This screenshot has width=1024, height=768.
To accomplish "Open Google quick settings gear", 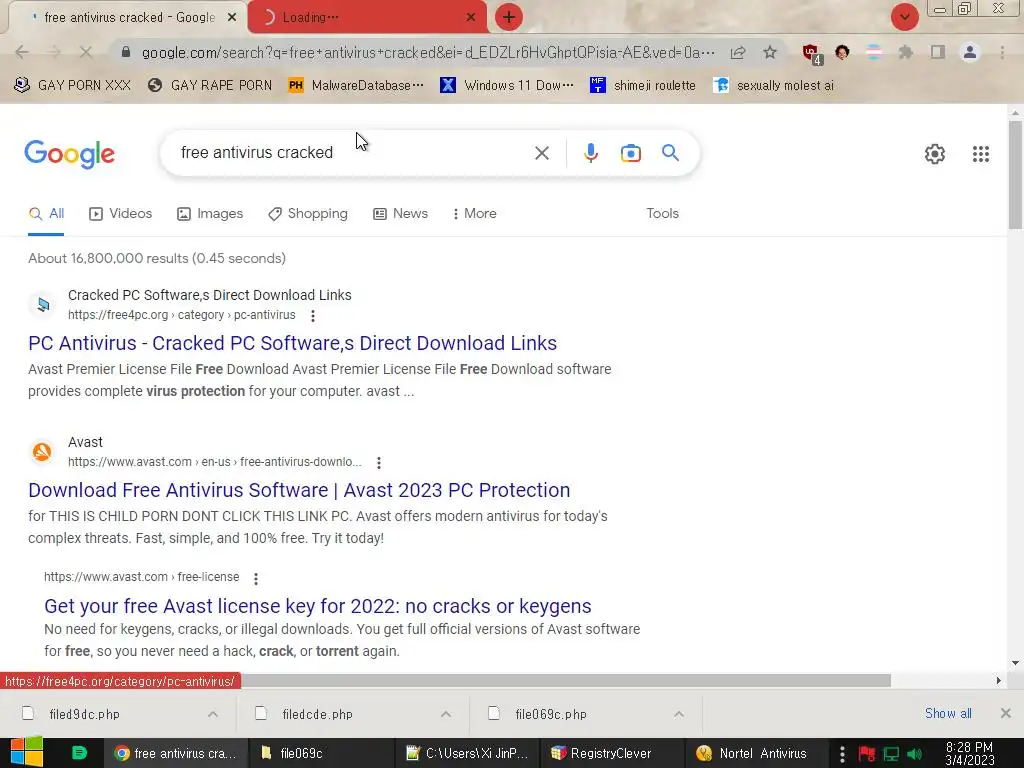I will (x=935, y=154).
